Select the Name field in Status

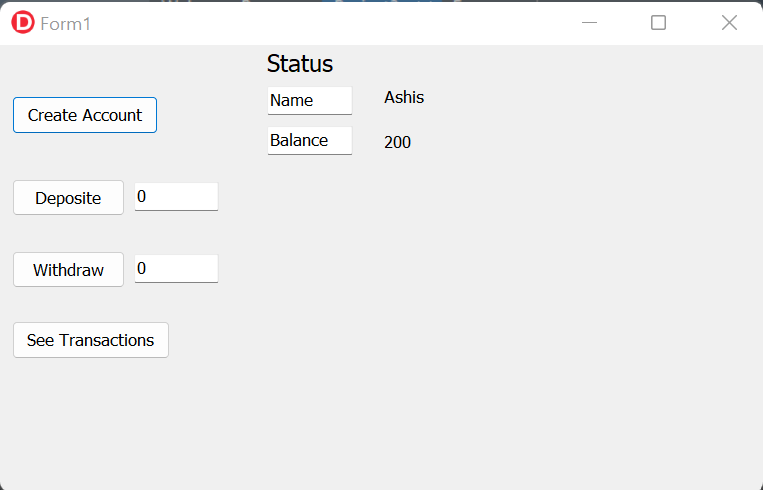pos(309,101)
